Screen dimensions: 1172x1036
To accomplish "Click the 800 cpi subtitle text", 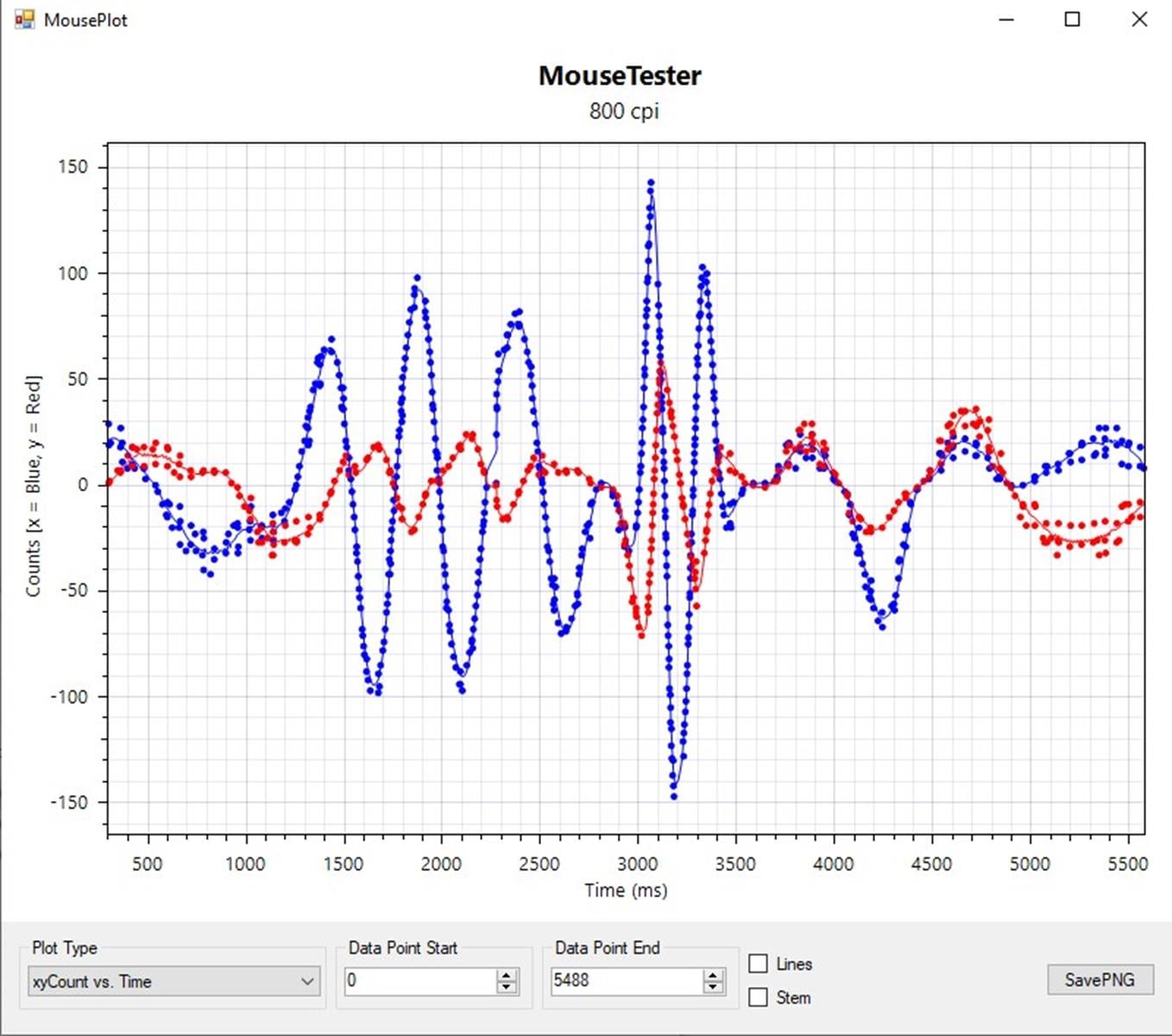I will (624, 111).
